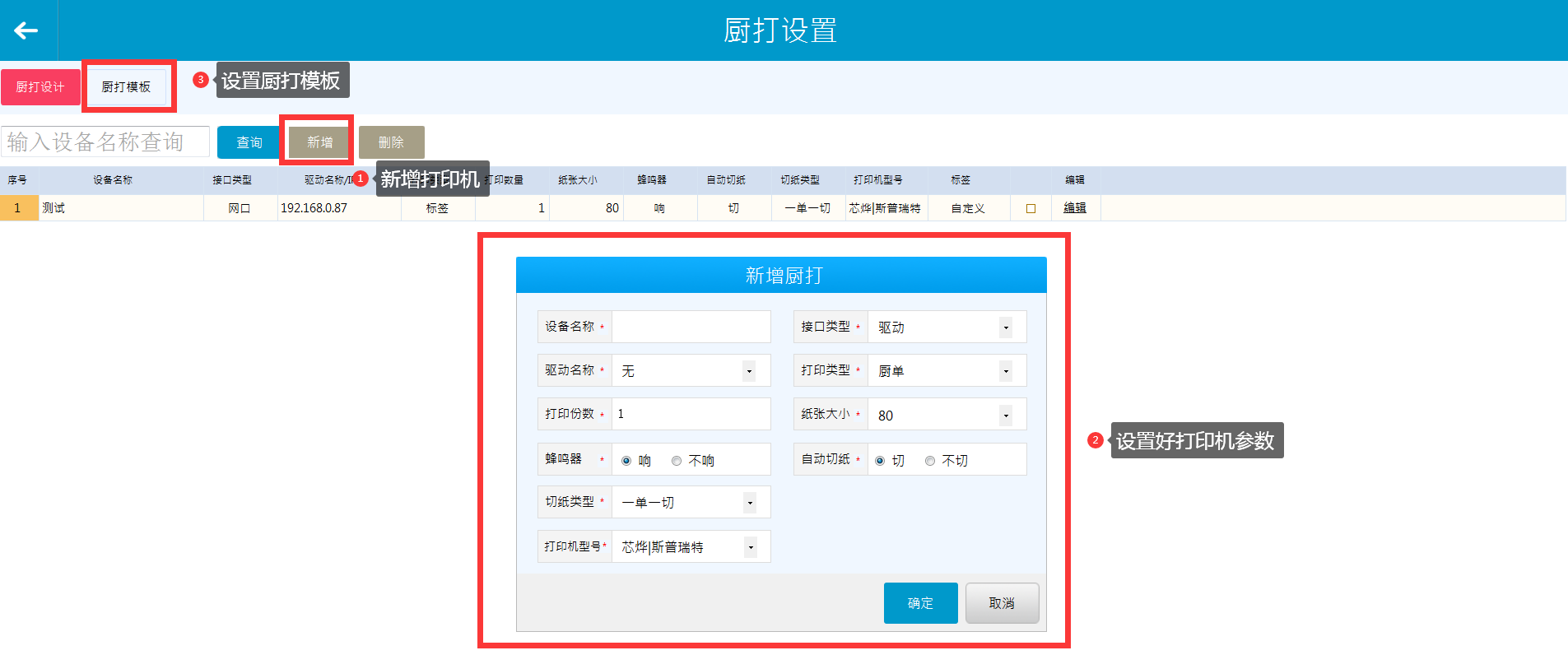Open the 编辑 link for the 测试 row
The width and height of the screenshot is (1568, 655).
(x=1075, y=208)
